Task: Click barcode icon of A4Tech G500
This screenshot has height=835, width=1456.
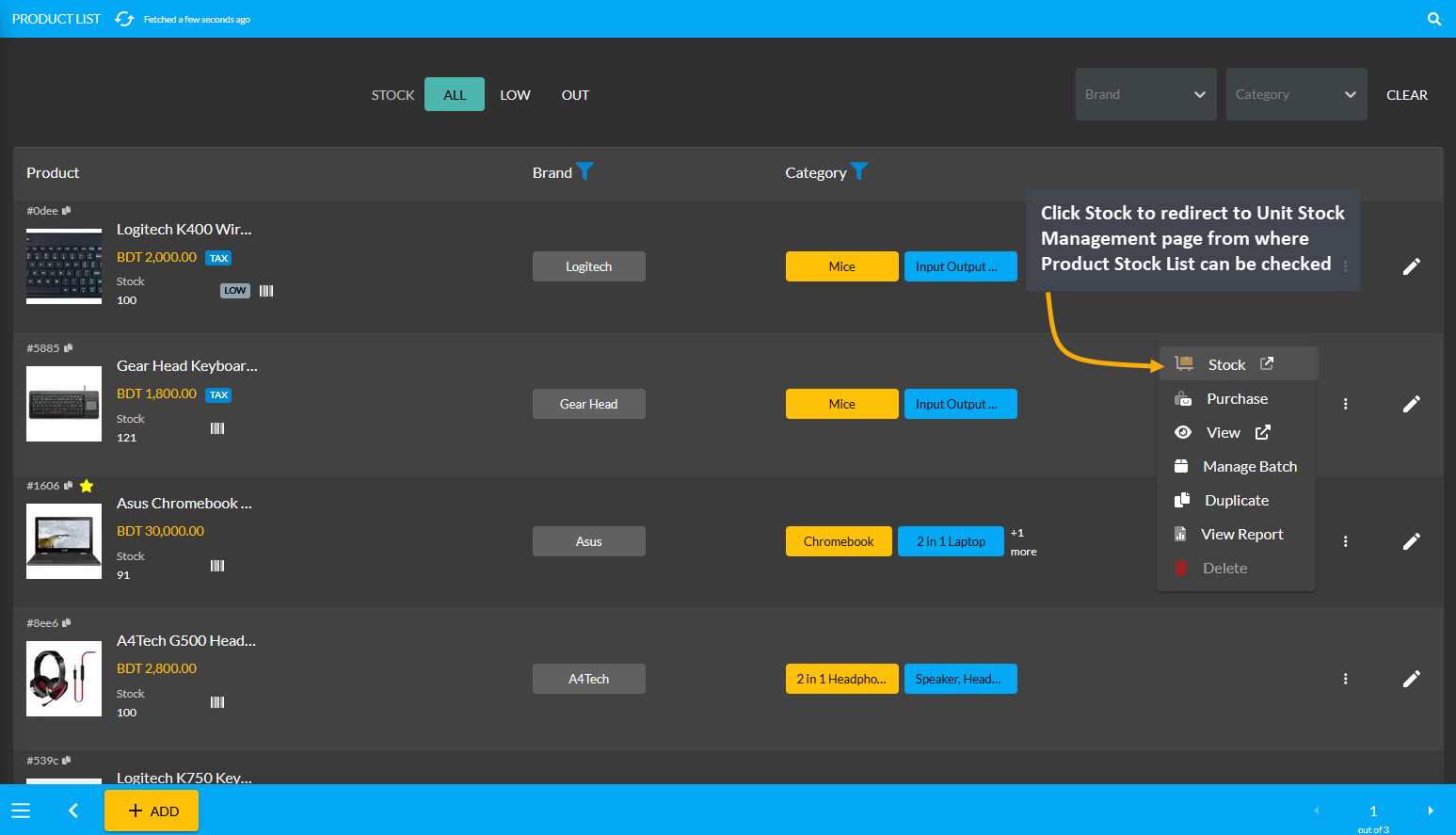Action: point(217,702)
